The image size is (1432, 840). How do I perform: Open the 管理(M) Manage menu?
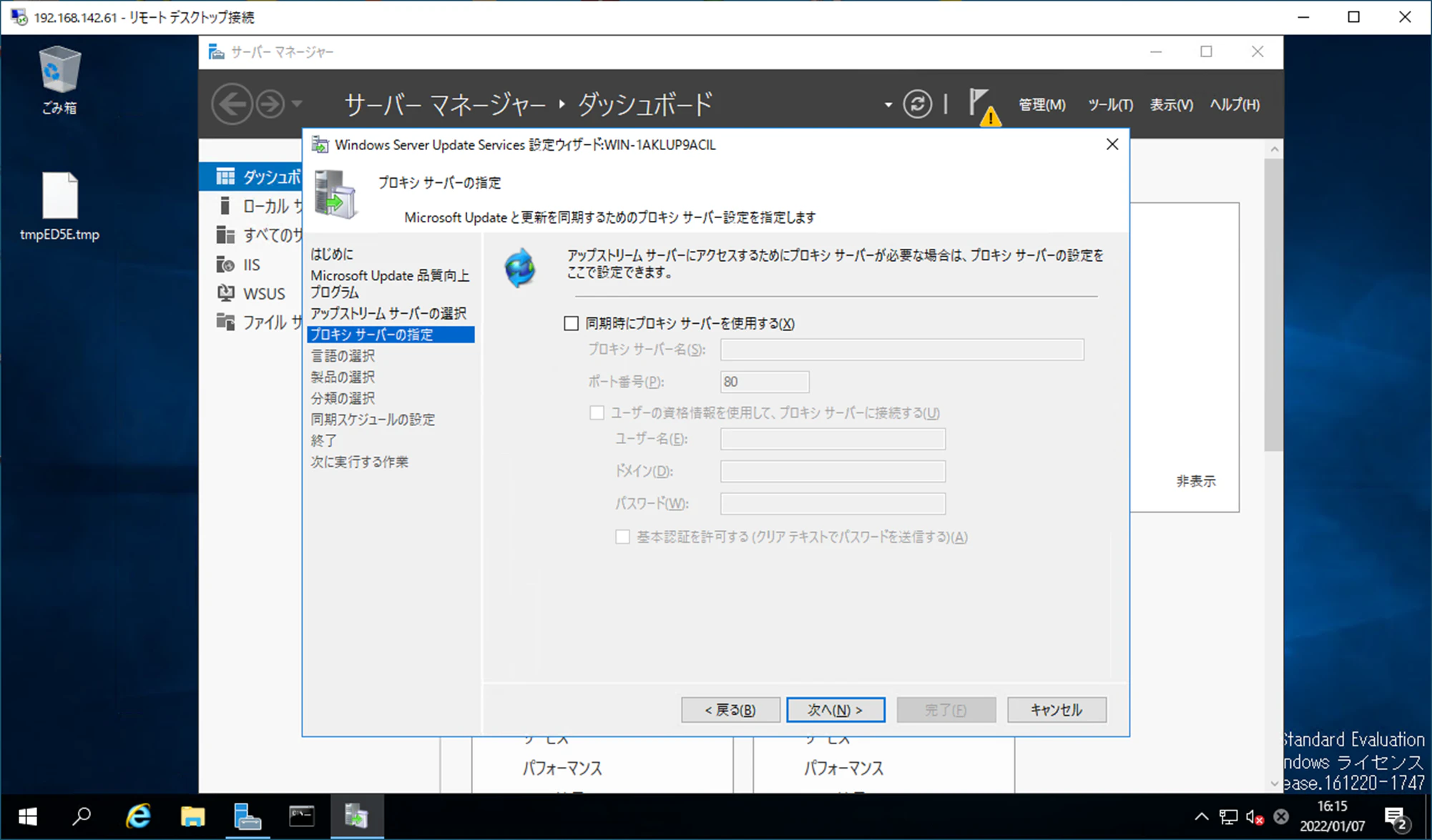[x=1042, y=105]
